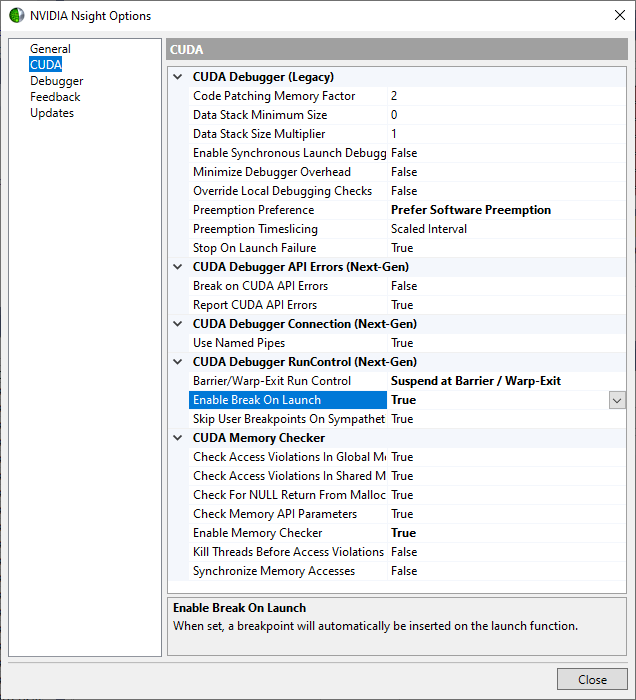The width and height of the screenshot is (636, 700).
Task: Click bold True value of Enable Memory Checker
Action: pos(506,533)
